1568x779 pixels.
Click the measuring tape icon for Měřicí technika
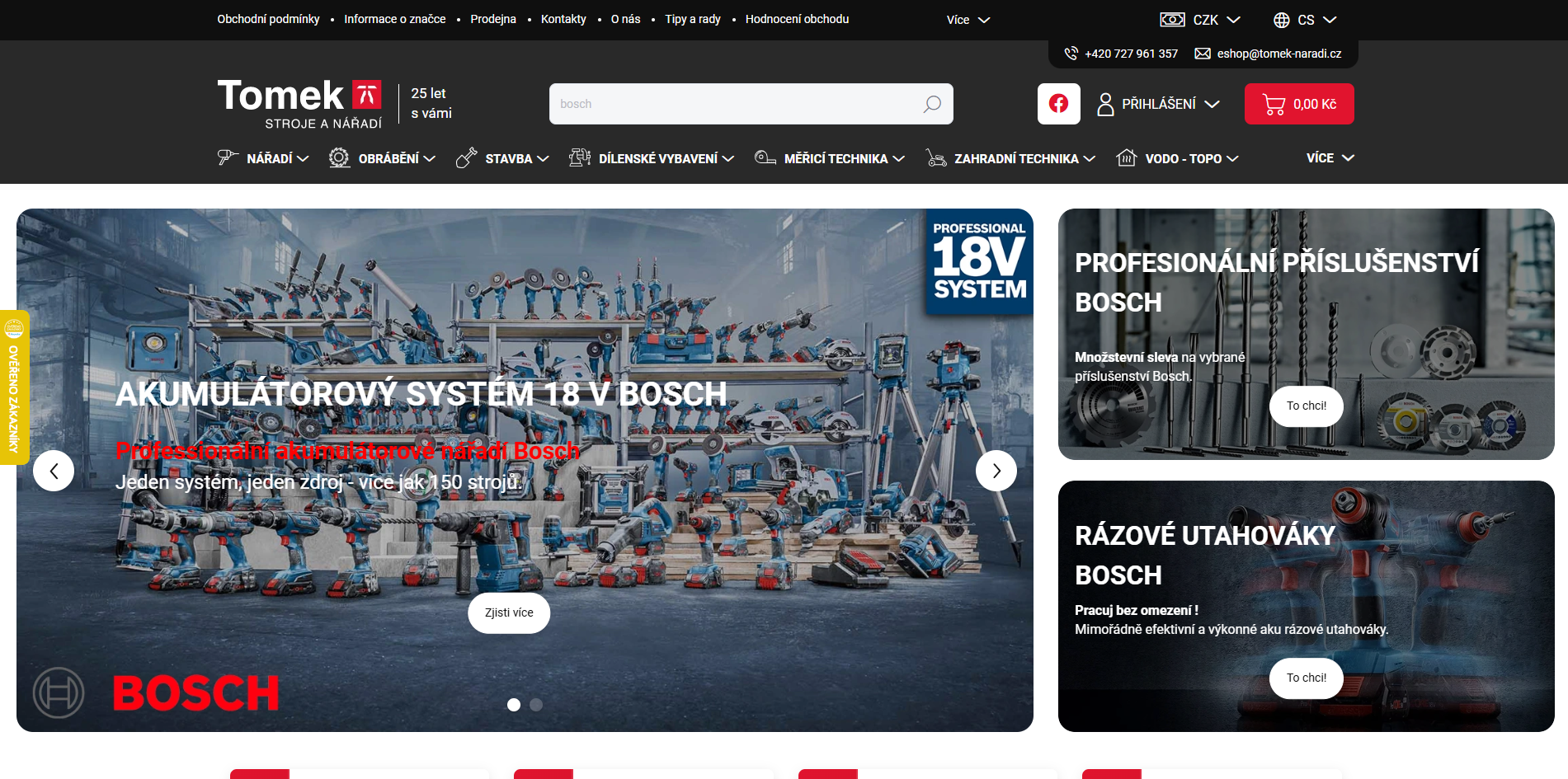coord(765,157)
